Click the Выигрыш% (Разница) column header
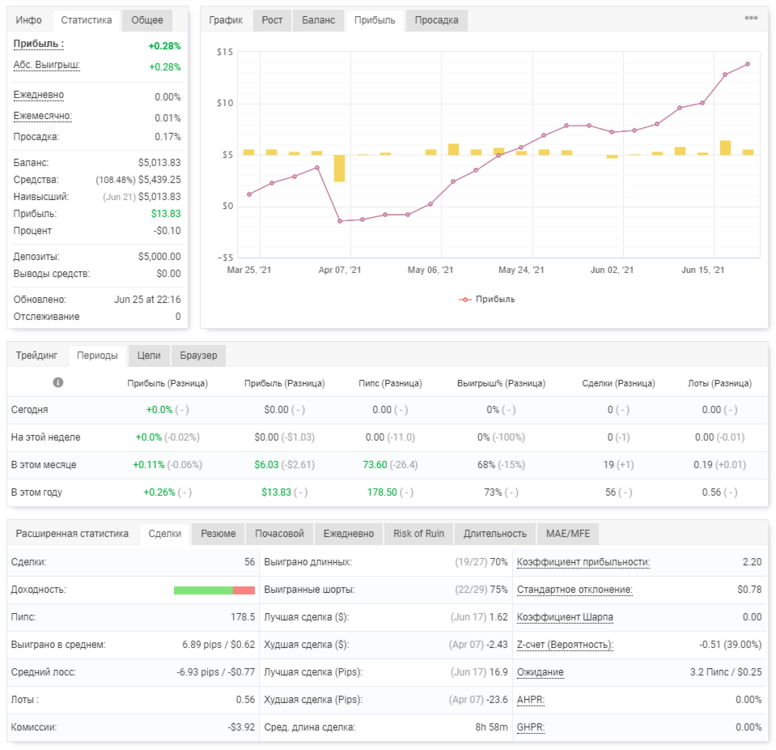The width and height of the screenshot is (776, 750). (x=501, y=383)
